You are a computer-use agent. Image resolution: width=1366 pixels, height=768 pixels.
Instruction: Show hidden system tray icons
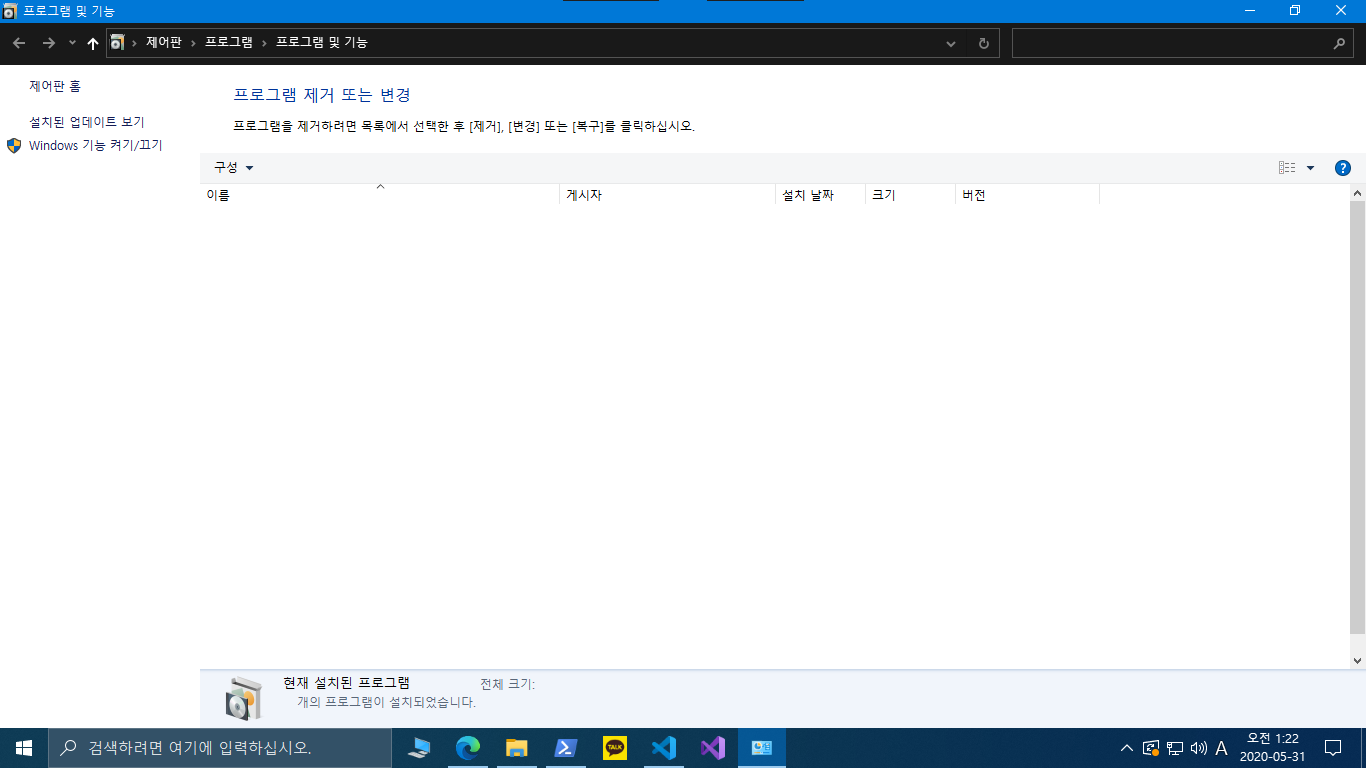(x=1127, y=748)
